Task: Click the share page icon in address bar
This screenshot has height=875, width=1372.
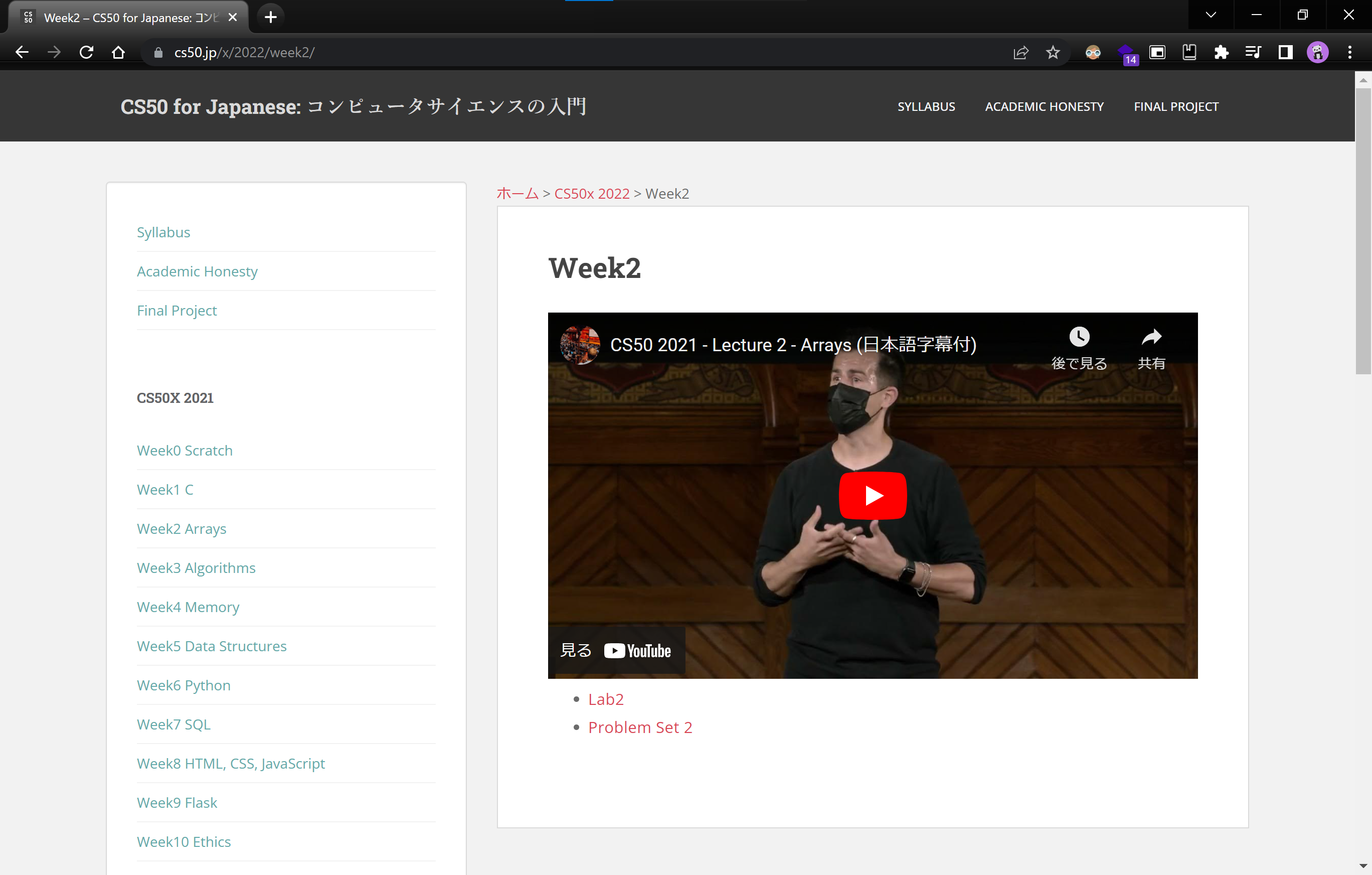Action: click(x=1020, y=53)
